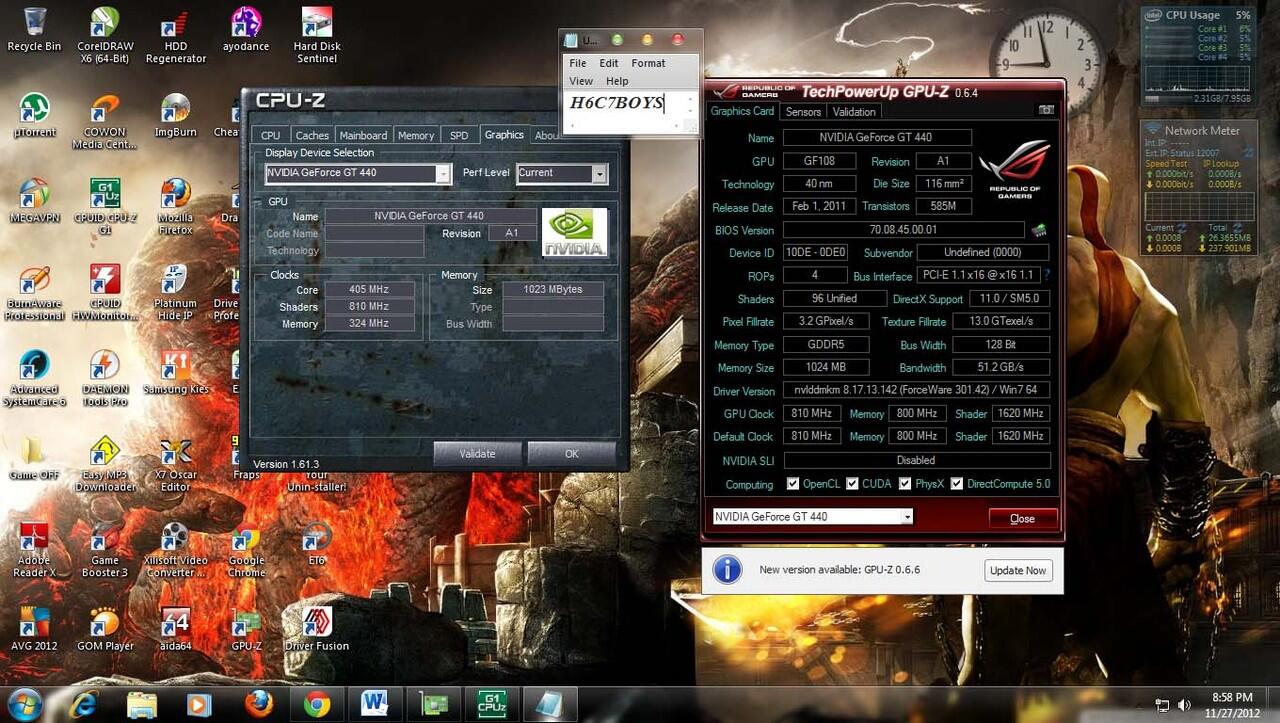
Task: Expand CPU-Z Display Device Selection dropdown
Action: pos(443,174)
